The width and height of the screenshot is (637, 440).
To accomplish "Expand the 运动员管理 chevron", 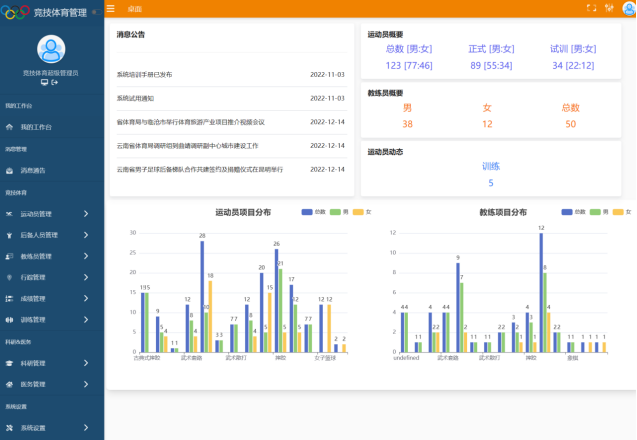I will 86,214.
